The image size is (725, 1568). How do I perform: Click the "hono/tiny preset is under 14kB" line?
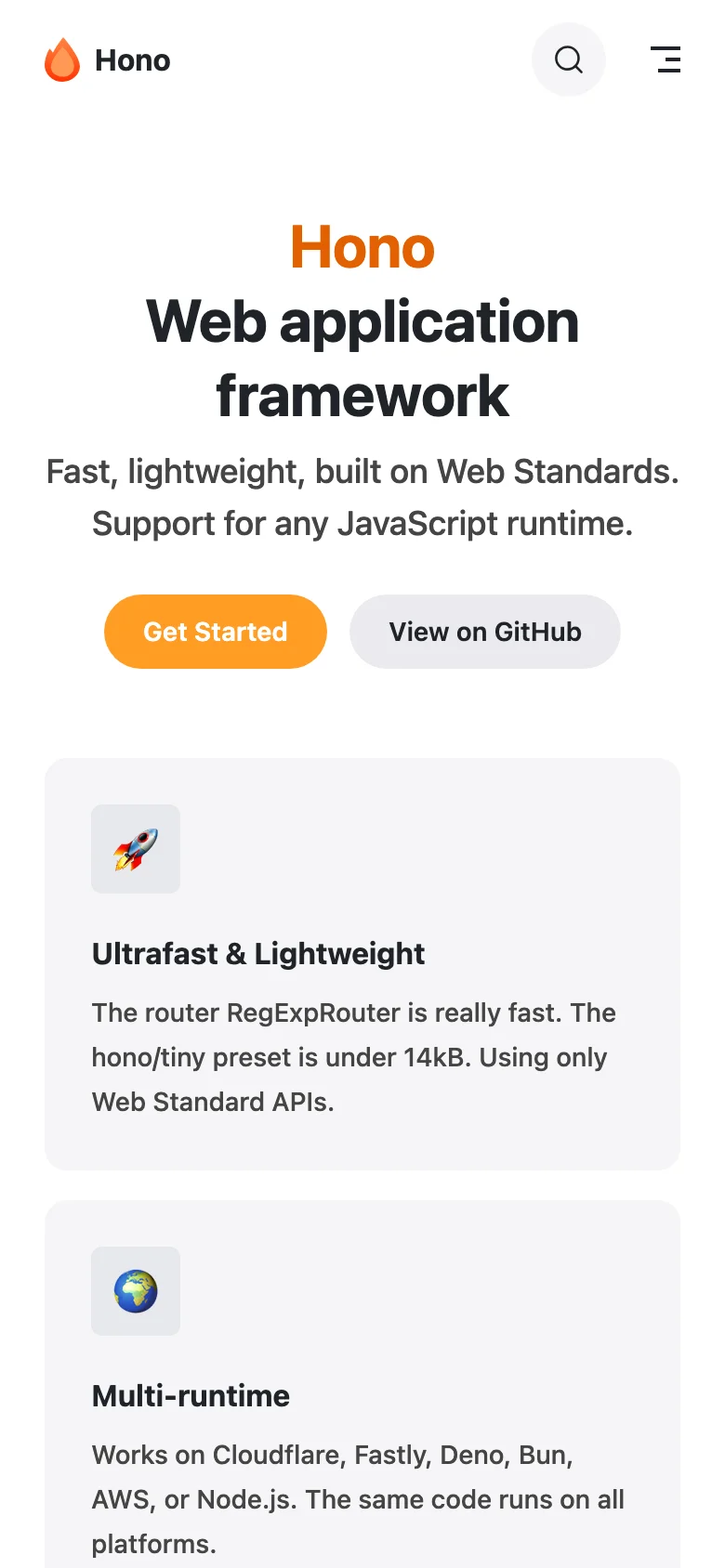pyautogui.click(x=349, y=1057)
